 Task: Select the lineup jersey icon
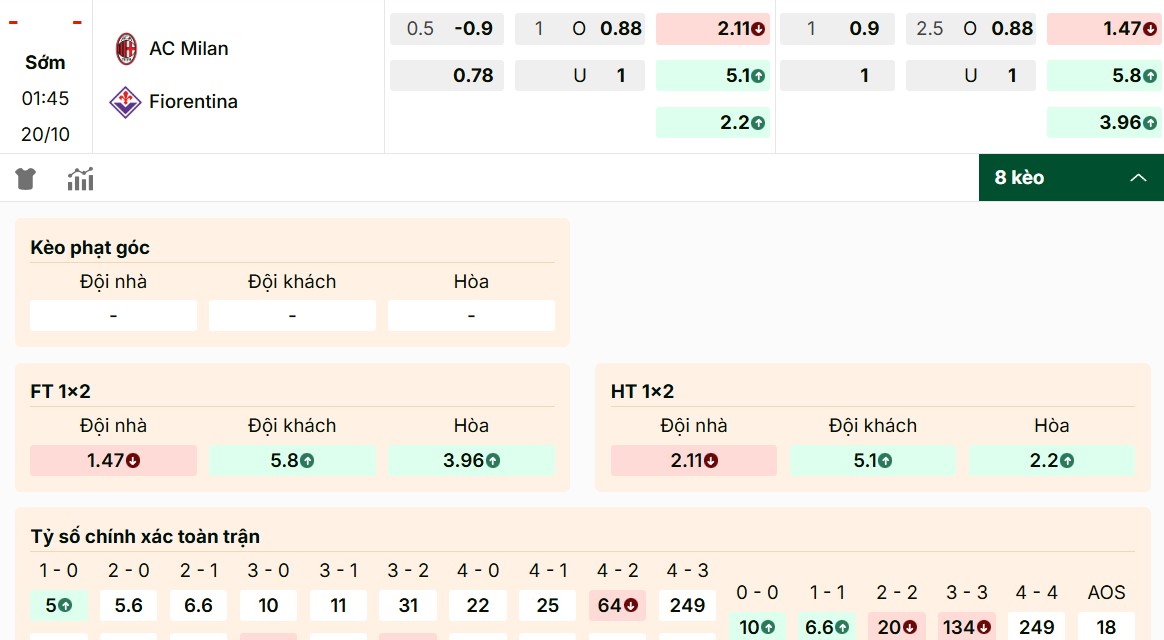(25, 177)
